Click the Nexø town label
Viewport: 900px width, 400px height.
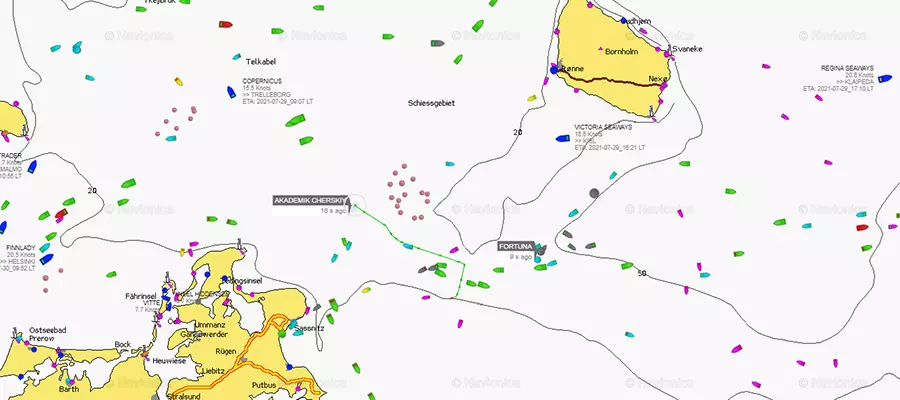[658, 78]
